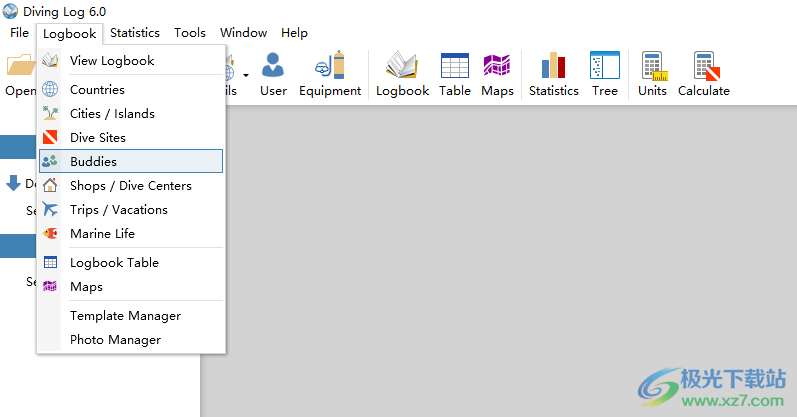Click the dive flag Dive Sites icon

tap(50, 137)
